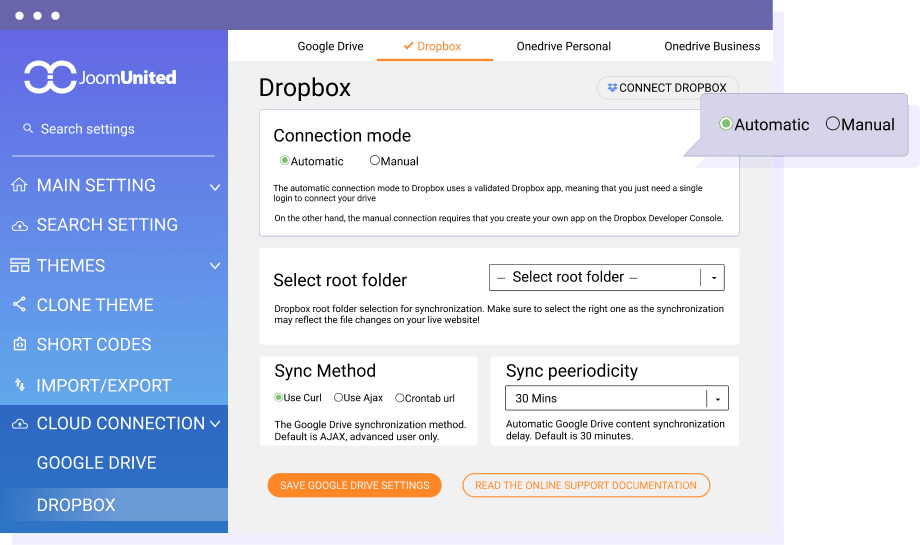920x545 pixels.
Task: Click the Short Codes icon
Action: point(20,345)
